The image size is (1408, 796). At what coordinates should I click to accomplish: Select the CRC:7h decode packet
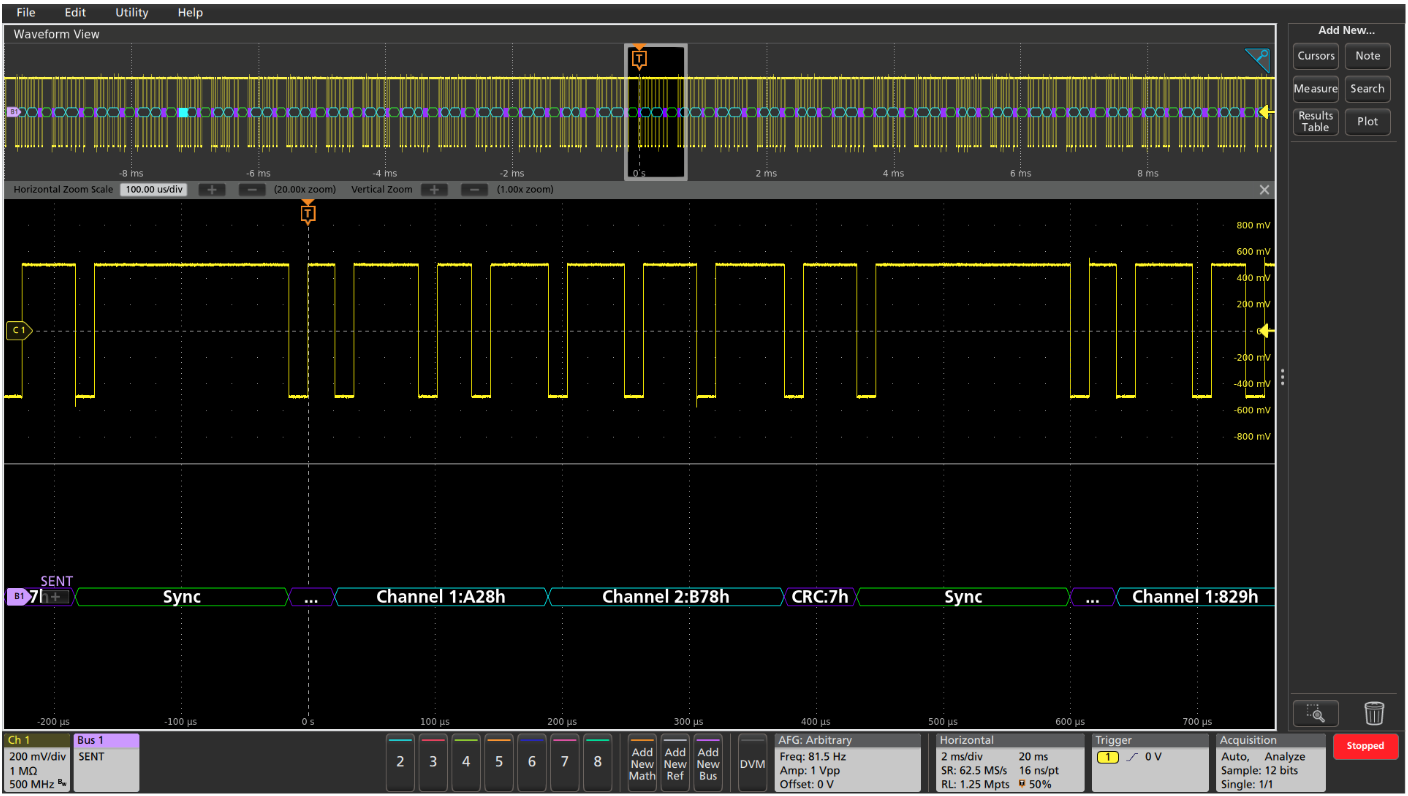[x=820, y=597]
